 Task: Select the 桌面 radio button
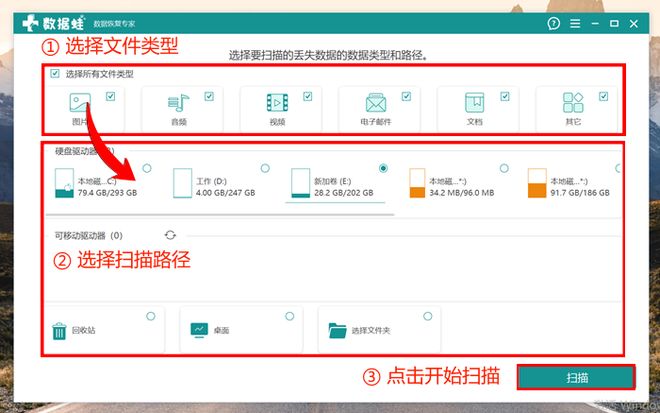click(290, 316)
